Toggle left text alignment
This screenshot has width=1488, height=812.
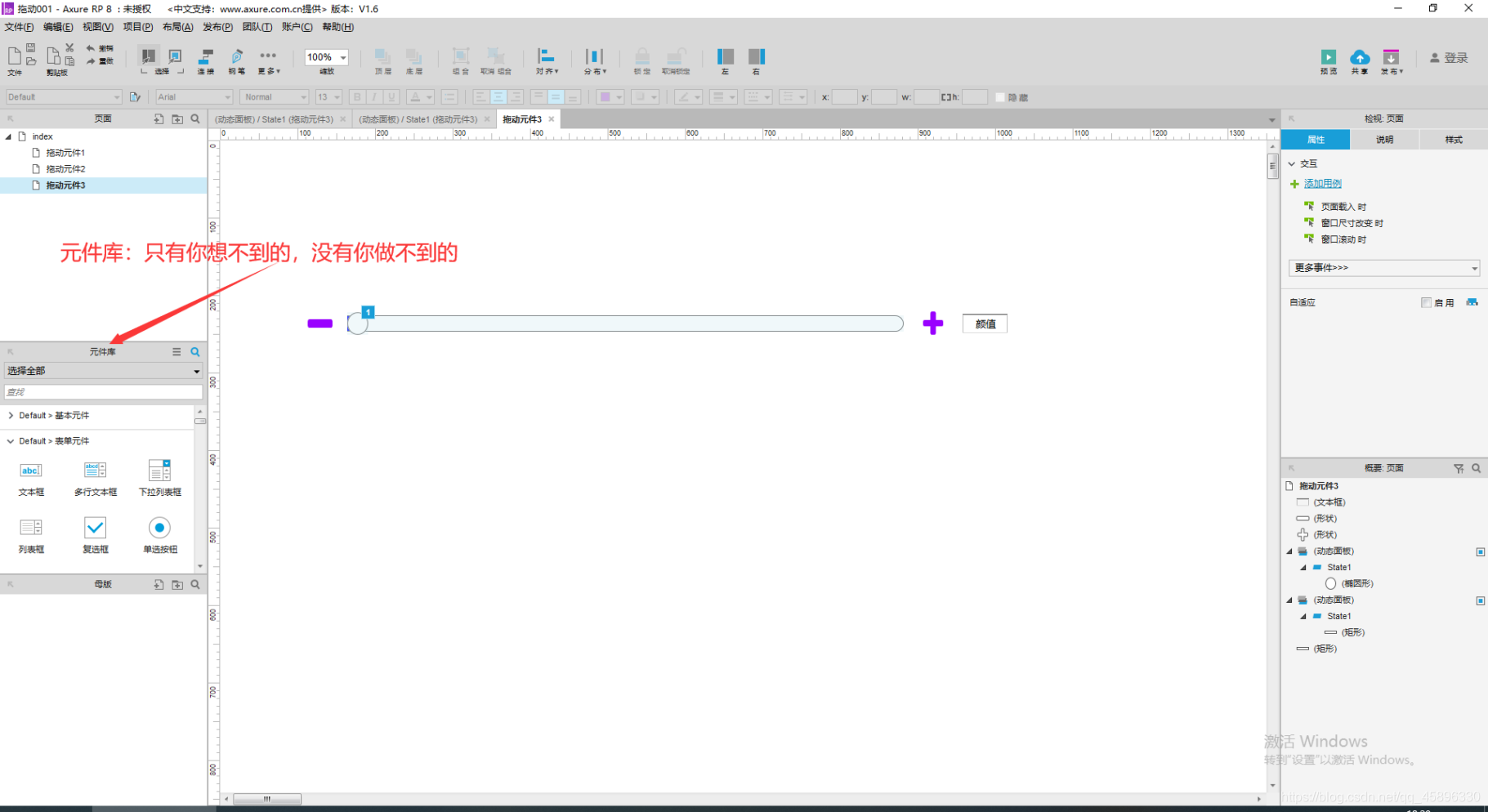pos(480,97)
